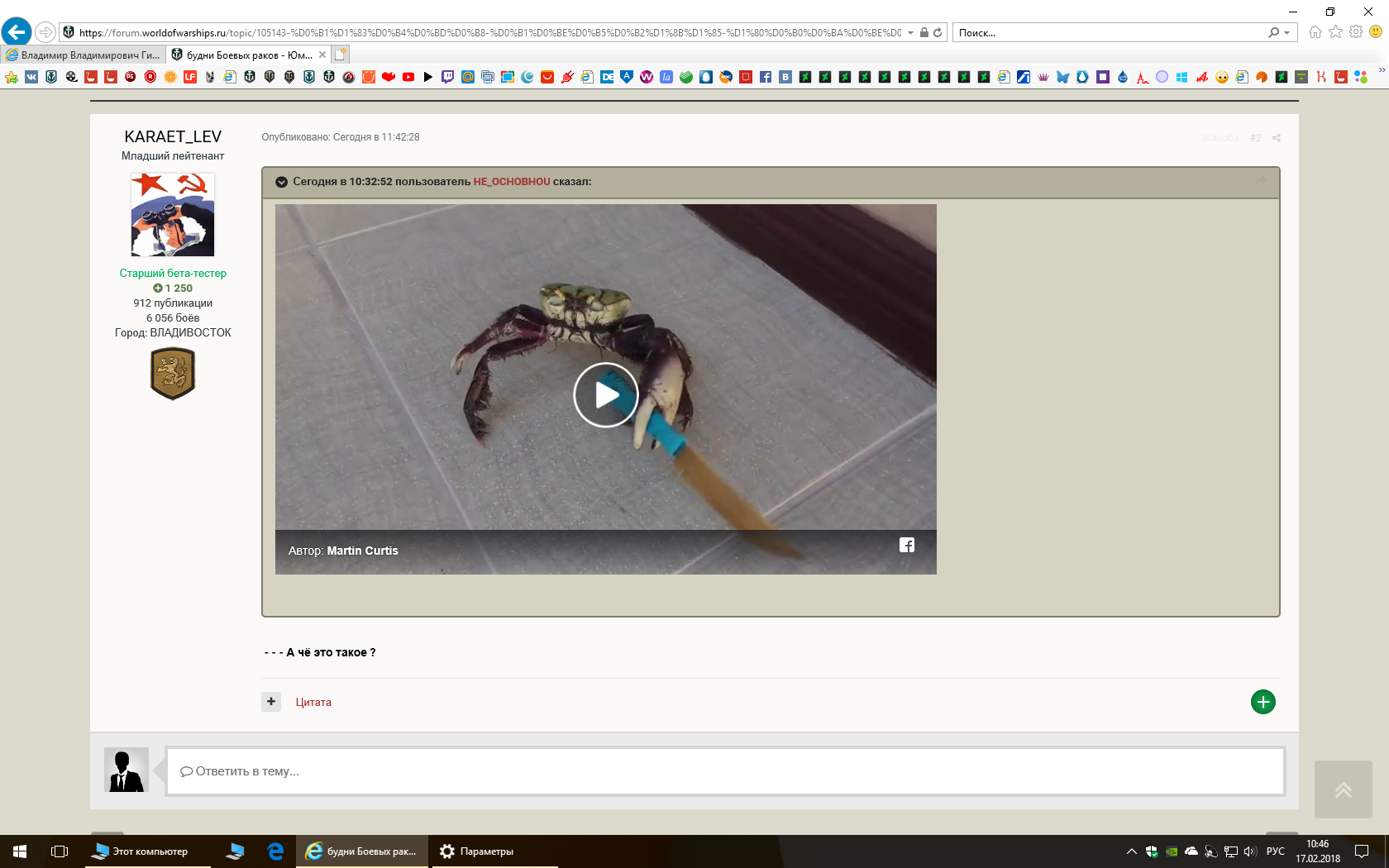Play the crab video

pos(605,395)
